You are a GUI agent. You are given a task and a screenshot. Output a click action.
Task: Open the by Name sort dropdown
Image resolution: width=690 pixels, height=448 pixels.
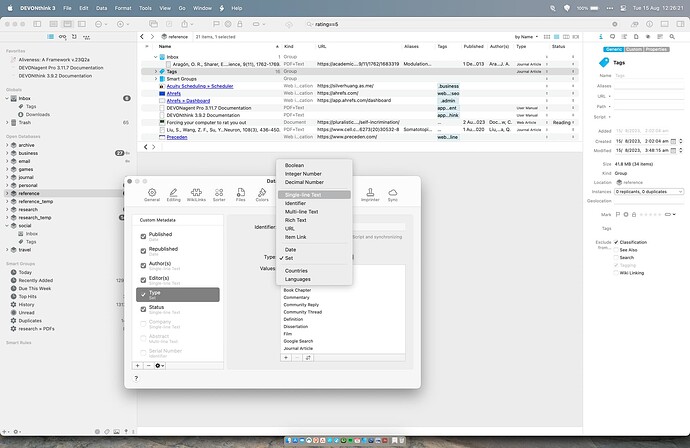[x=526, y=37]
